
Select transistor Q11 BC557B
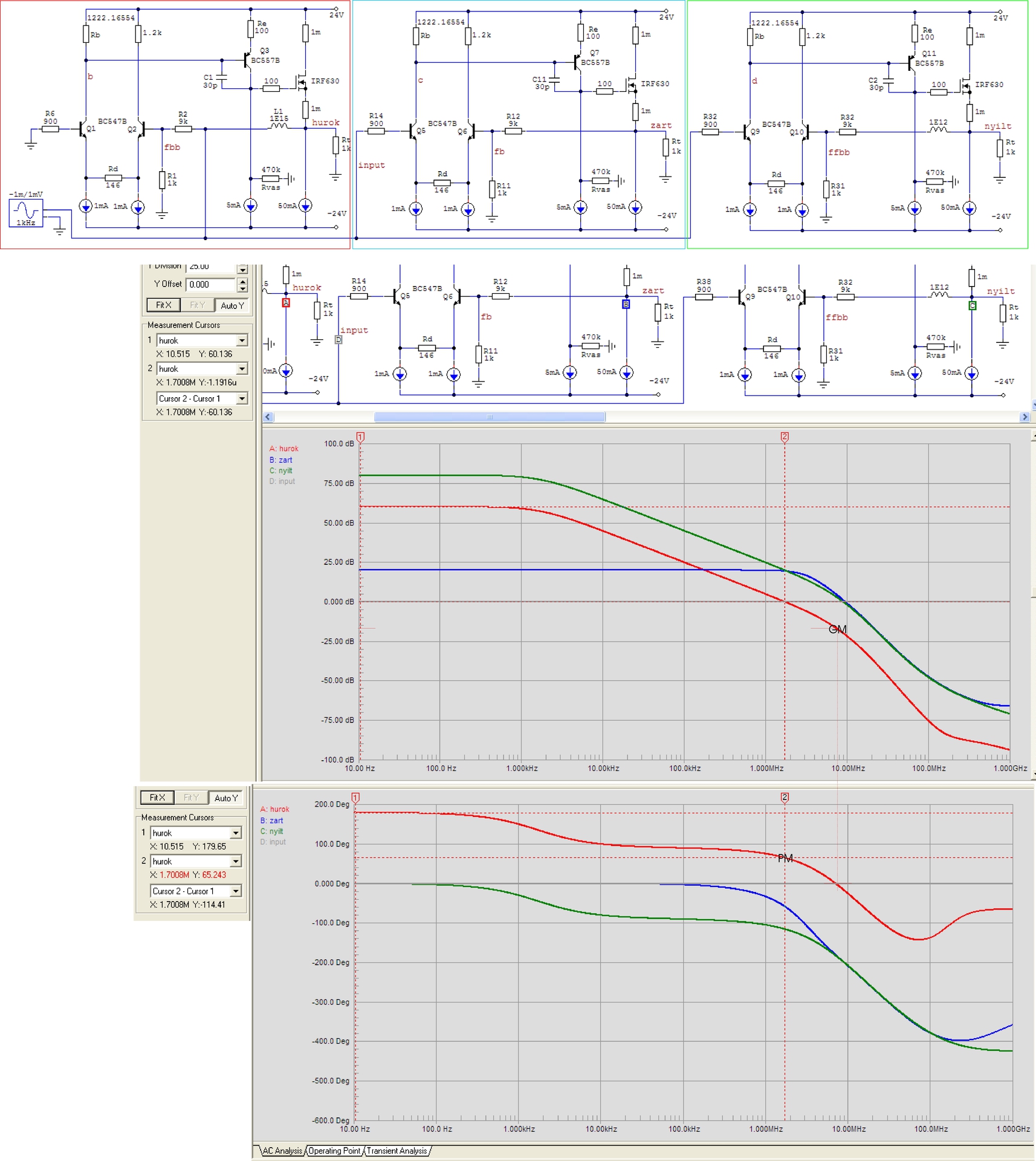[911, 63]
